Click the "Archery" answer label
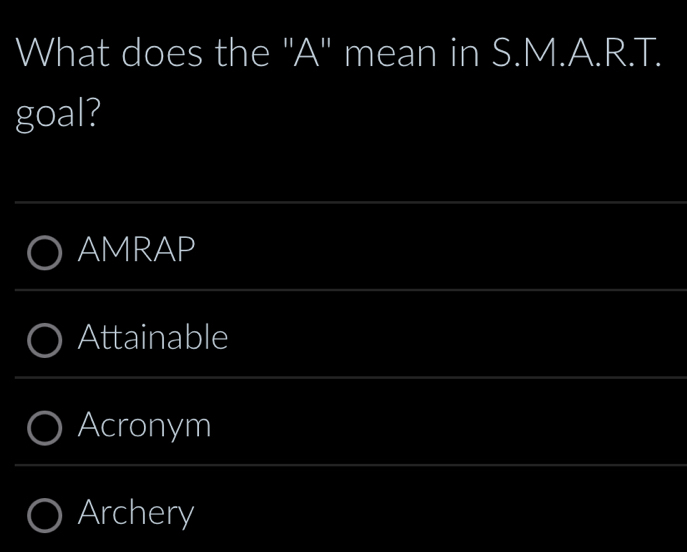Viewport: 687px width, 552px height. 136,513
